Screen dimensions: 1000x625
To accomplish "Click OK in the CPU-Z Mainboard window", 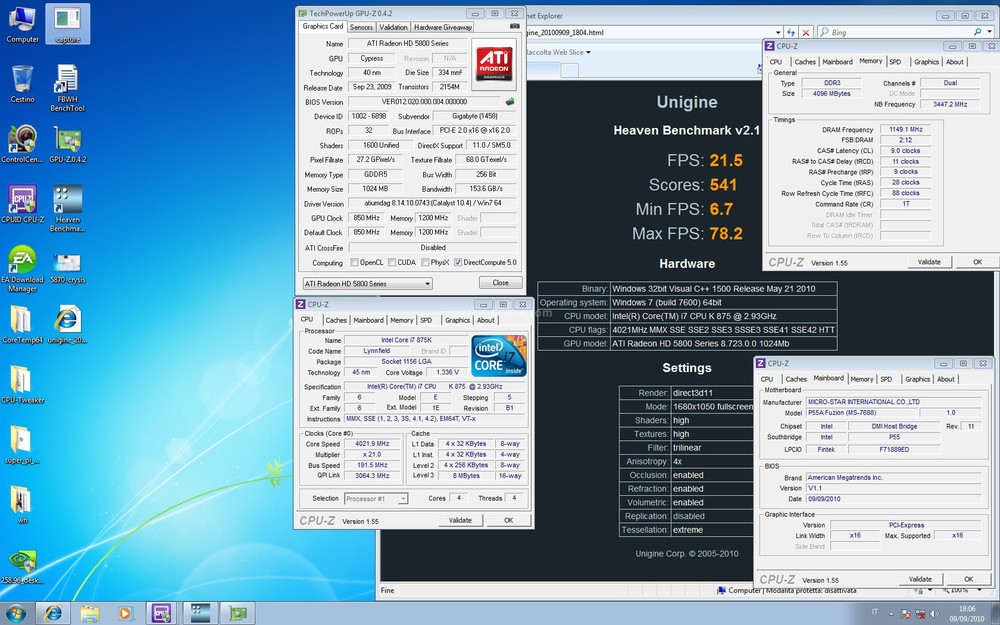I will point(968,579).
